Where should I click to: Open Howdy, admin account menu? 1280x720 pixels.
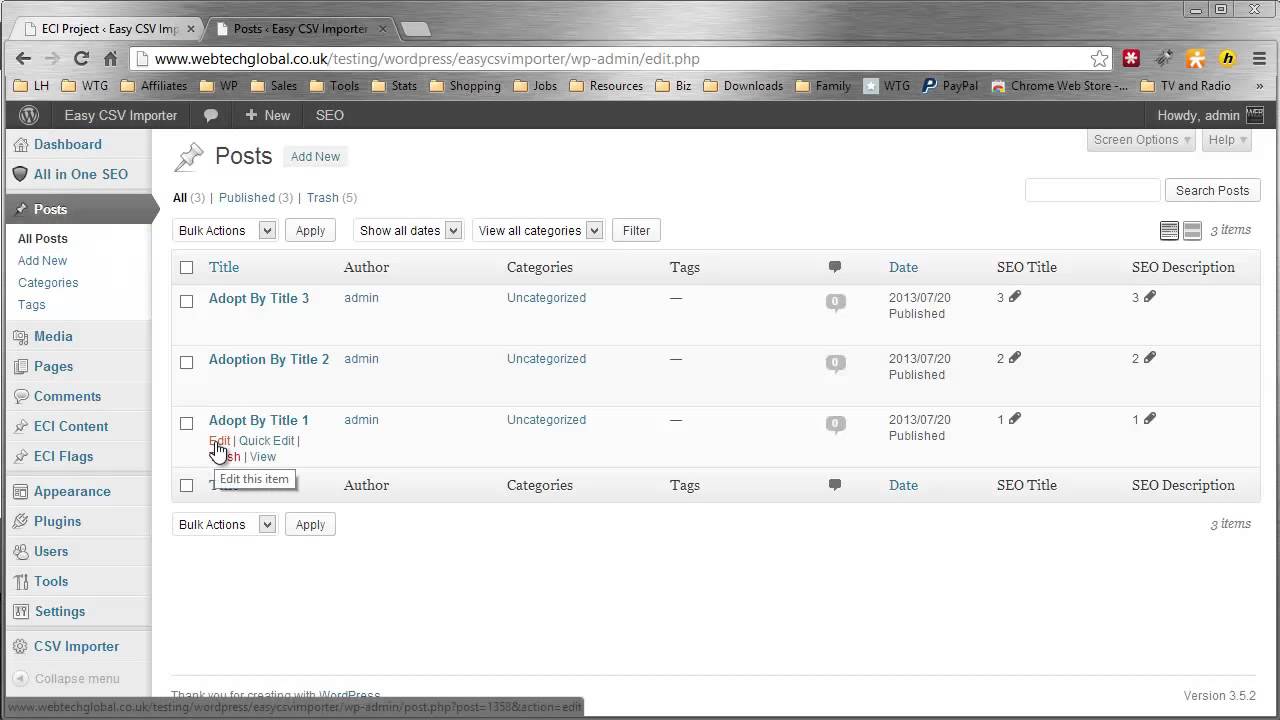(1210, 115)
